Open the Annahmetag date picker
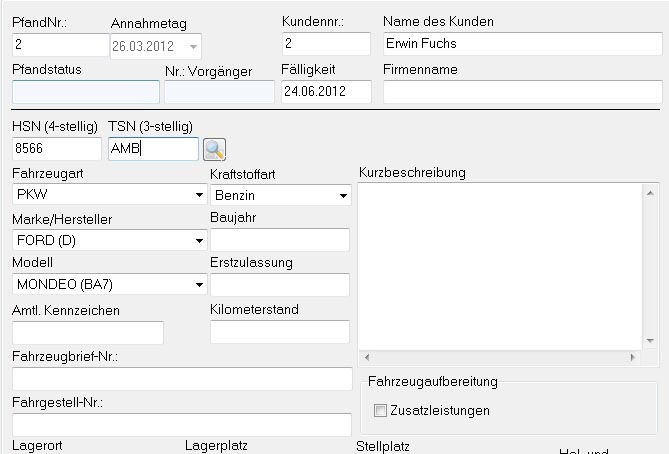The width and height of the screenshot is (669, 454). [193, 45]
